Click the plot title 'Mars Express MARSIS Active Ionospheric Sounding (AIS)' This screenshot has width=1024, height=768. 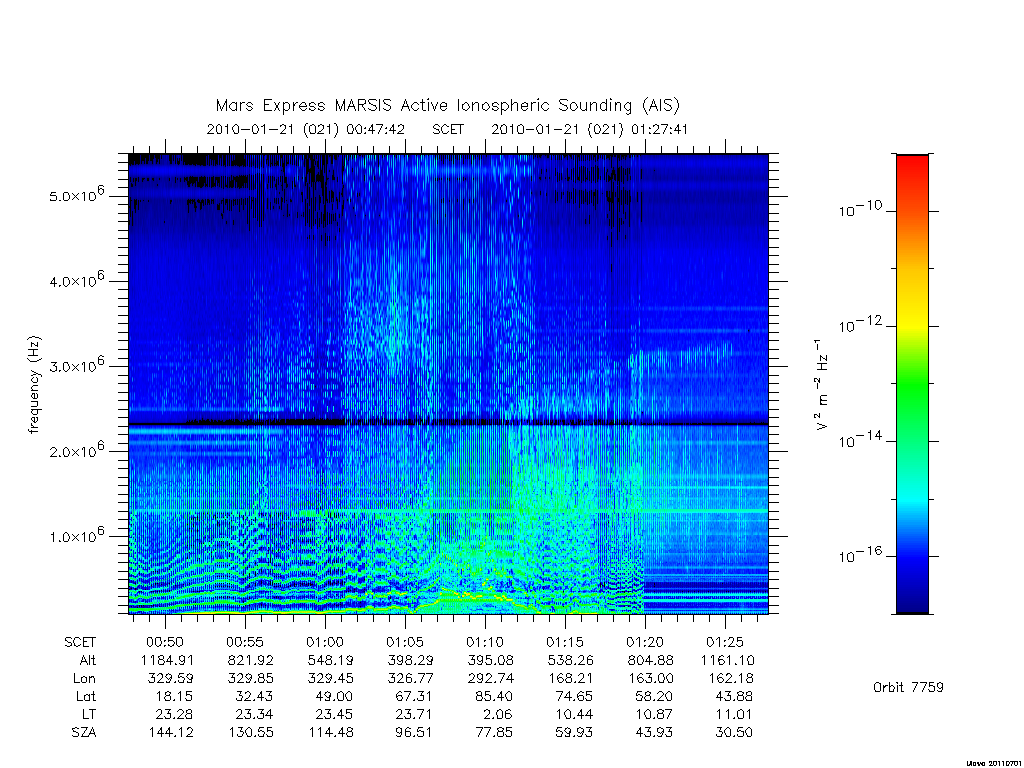(x=448, y=105)
